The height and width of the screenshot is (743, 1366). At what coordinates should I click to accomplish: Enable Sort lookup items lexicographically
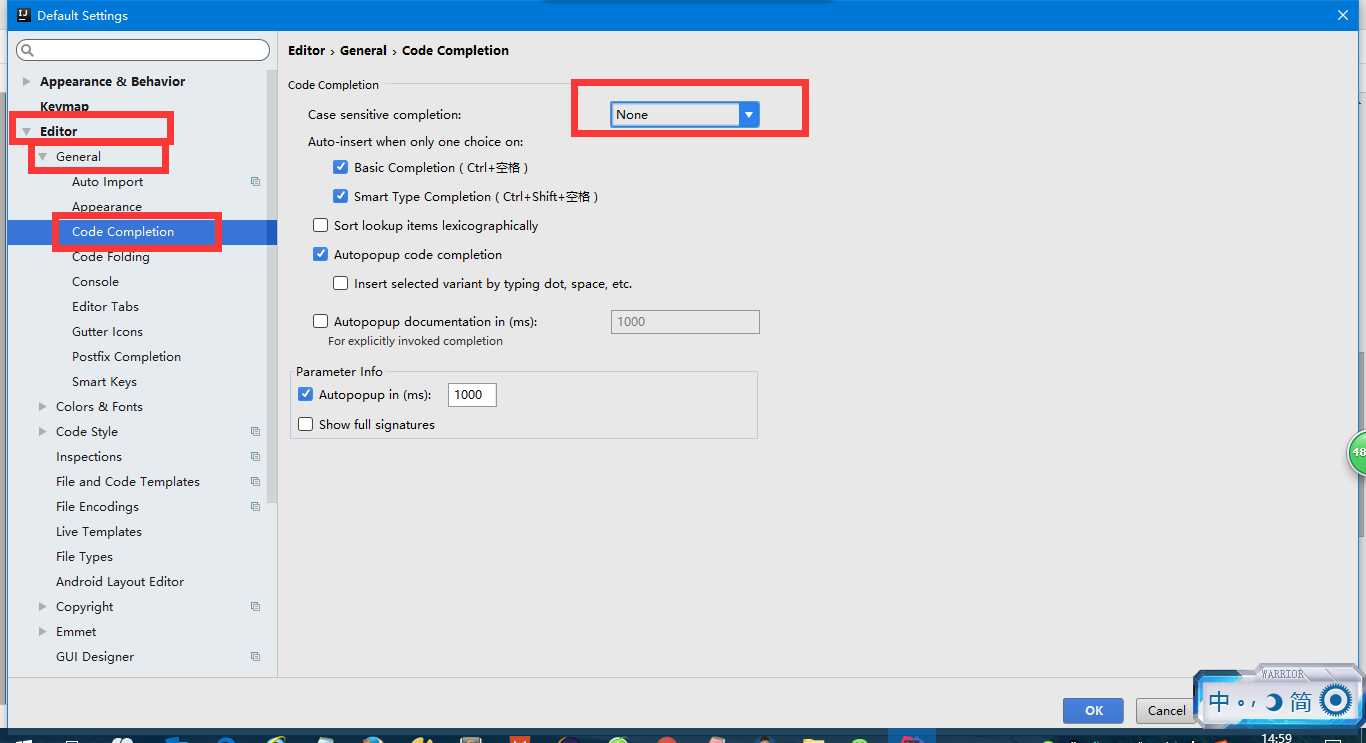click(320, 226)
